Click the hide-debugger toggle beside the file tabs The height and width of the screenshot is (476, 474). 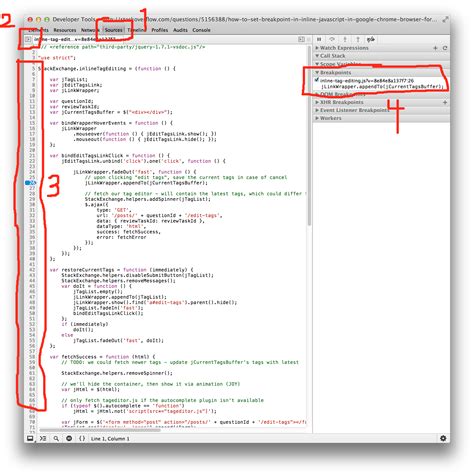(x=301, y=39)
